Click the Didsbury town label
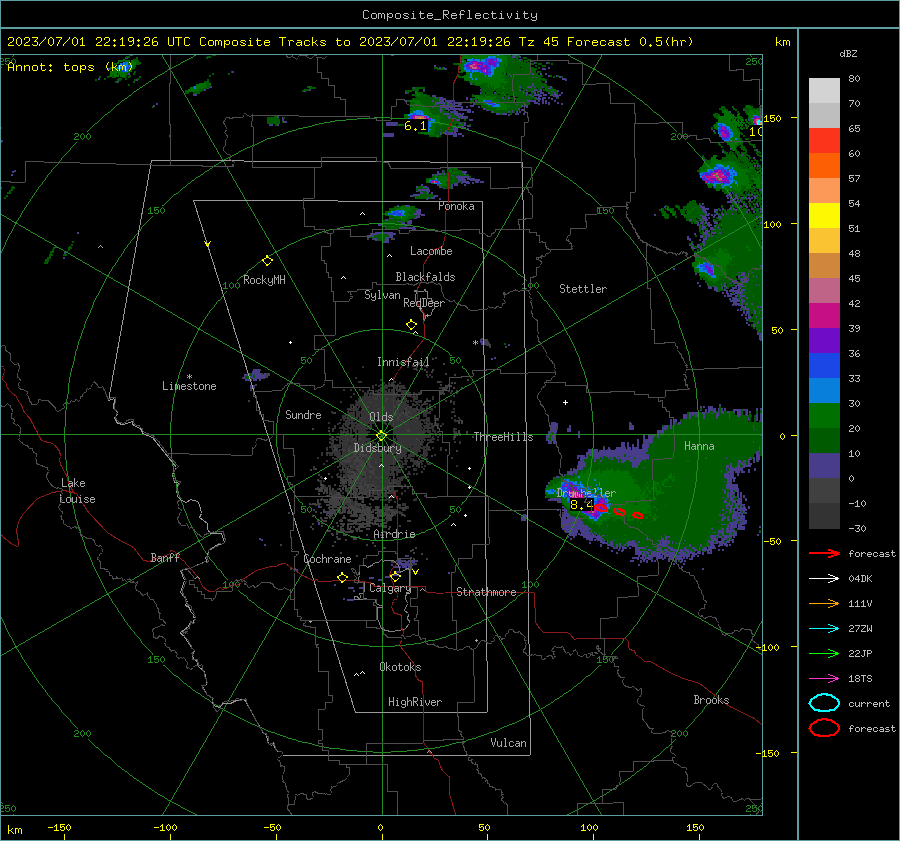Image resolution: width=900 pixels, height=841 pixels. coord(377,448)
